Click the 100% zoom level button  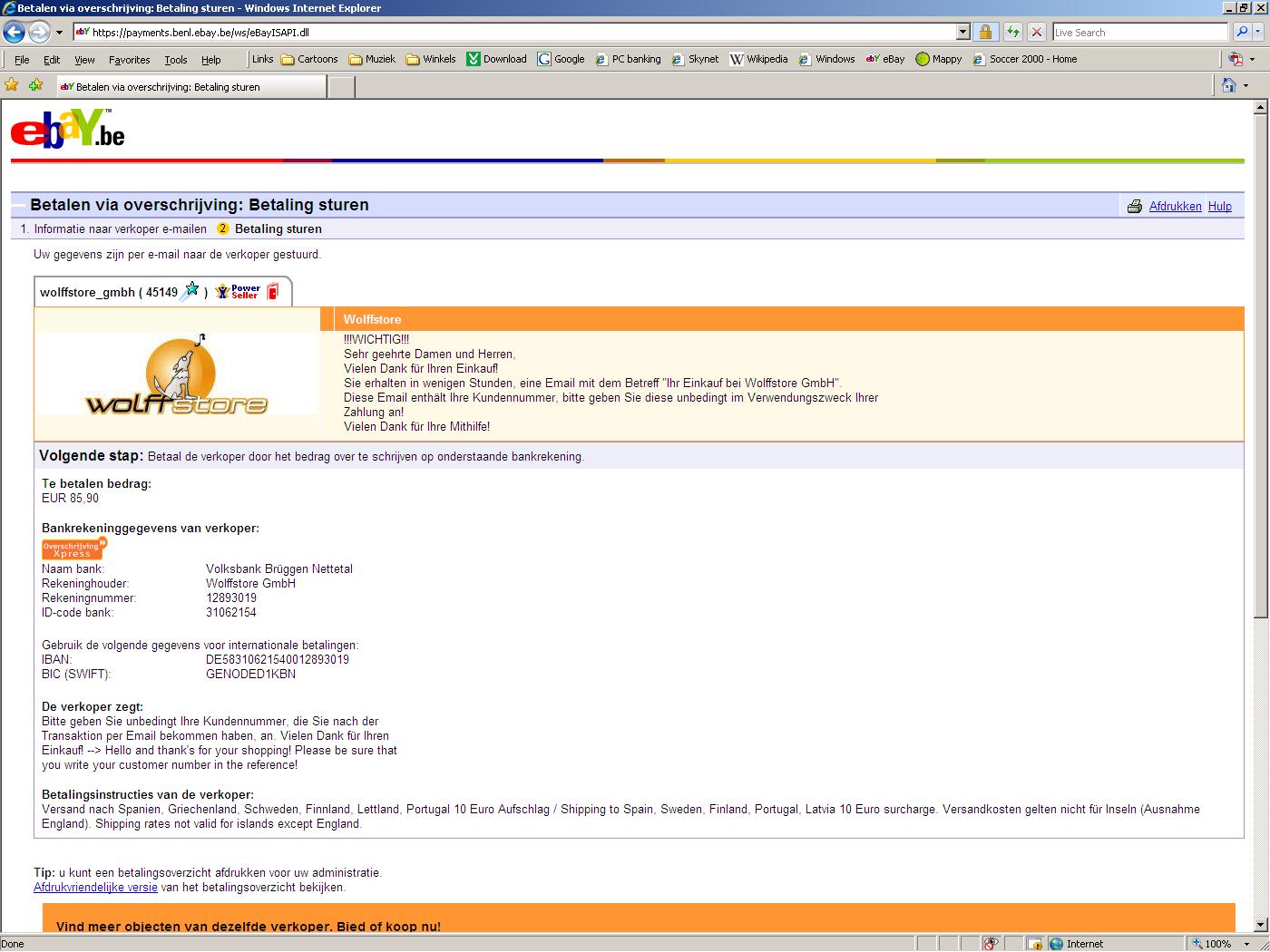tap(1212, 943)
